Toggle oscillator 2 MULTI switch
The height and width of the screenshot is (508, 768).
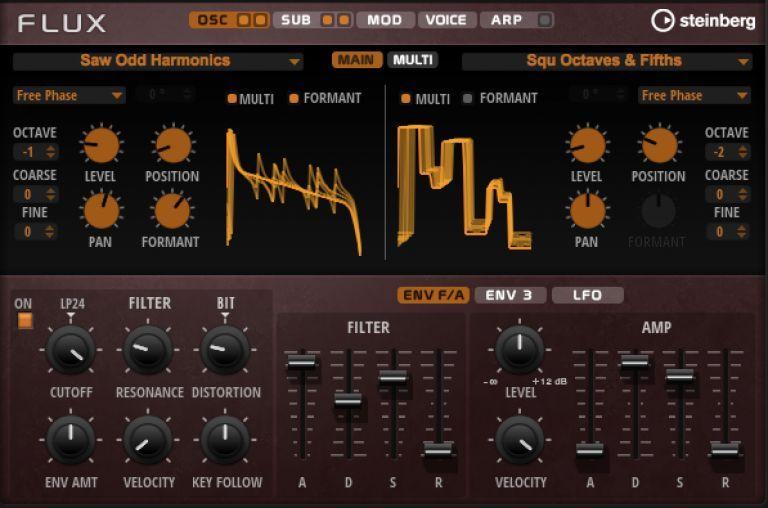[x=406, y=98]
